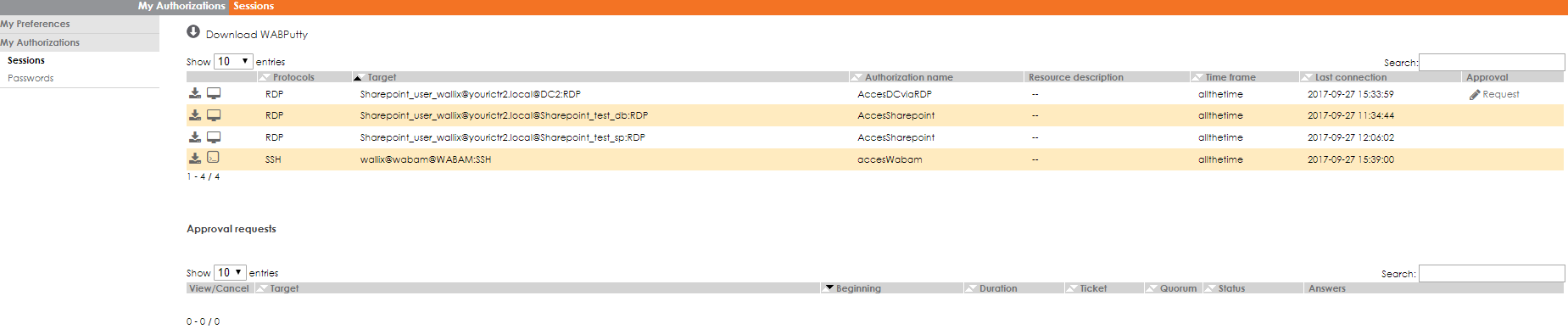Download session file for Sharepoint_test_db row
1568x329 pixels.
[195, 114]
